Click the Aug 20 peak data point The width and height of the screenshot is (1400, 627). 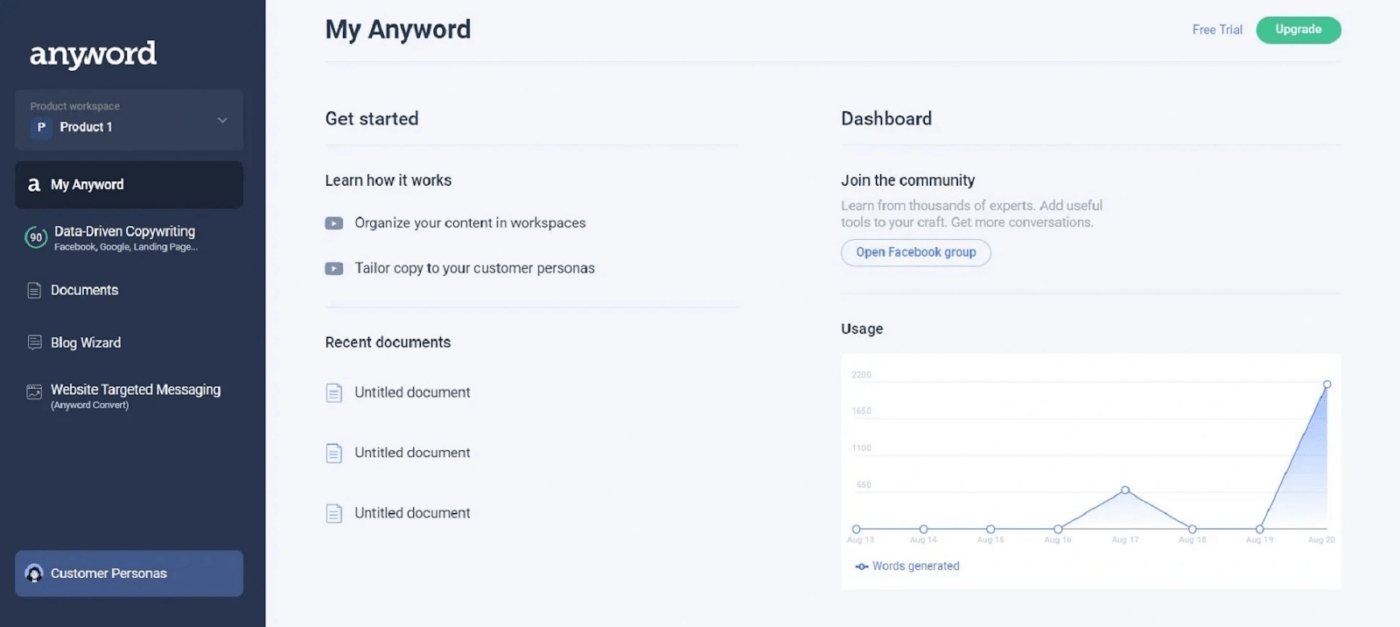coord(1327,384)
